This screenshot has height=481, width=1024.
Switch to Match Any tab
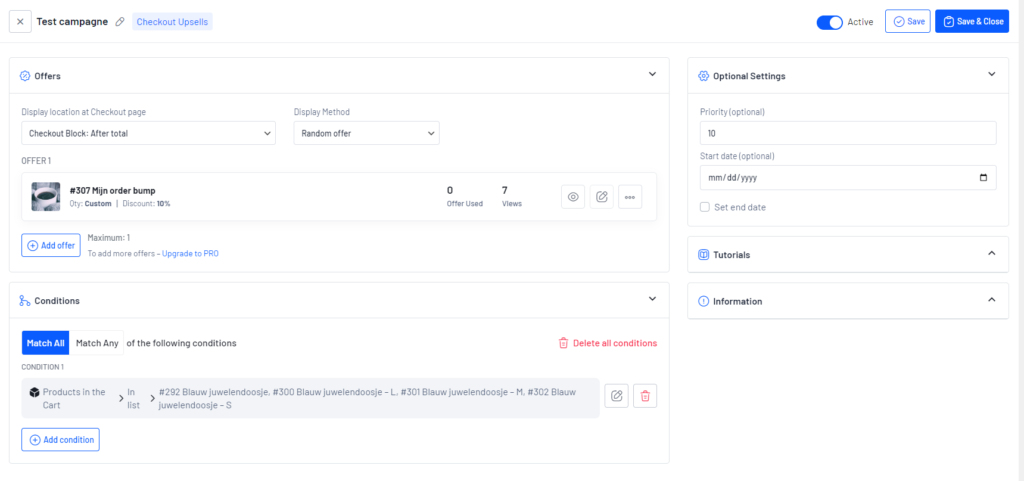(97, 343)
